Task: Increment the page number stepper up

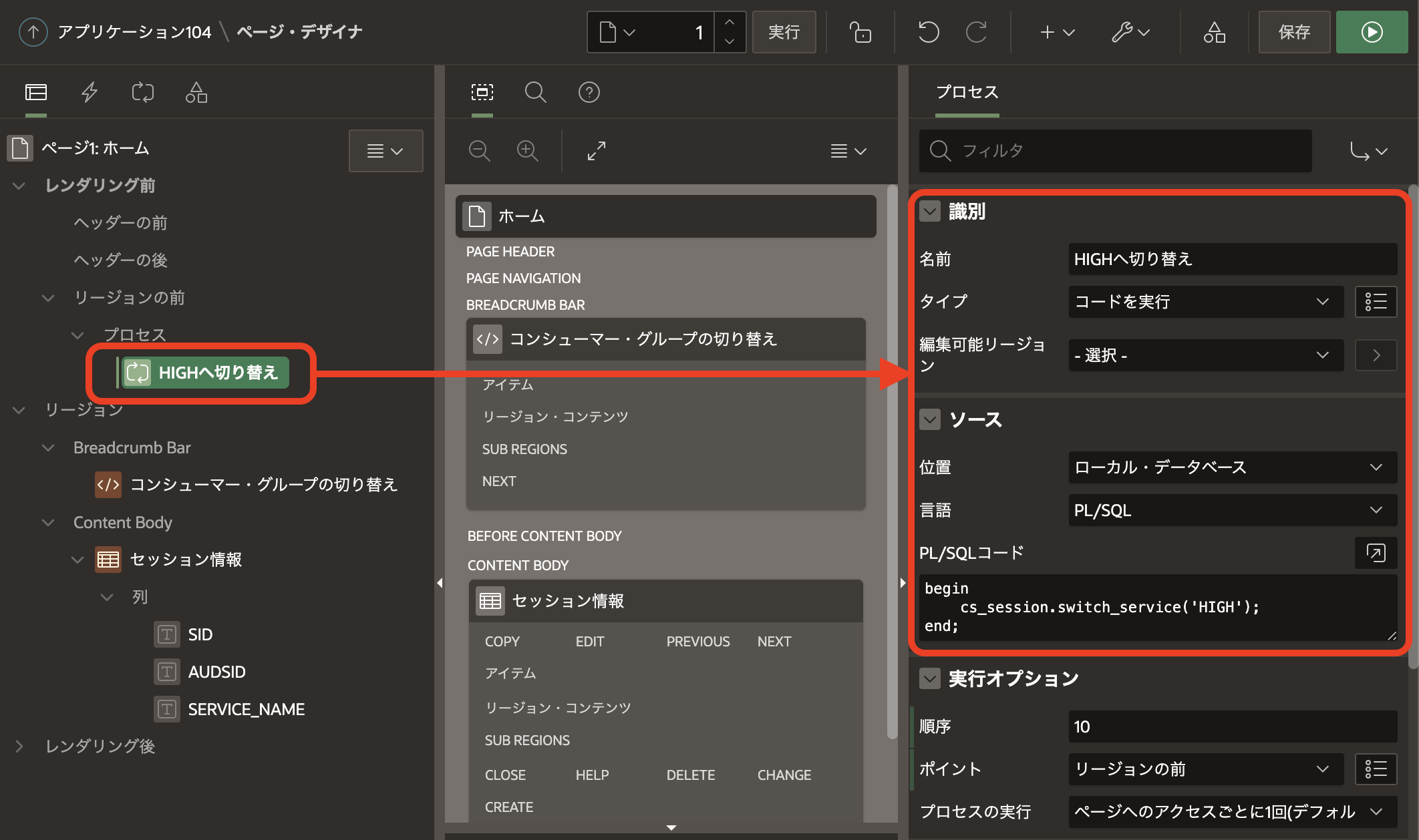Action: (x=730, y=22)
